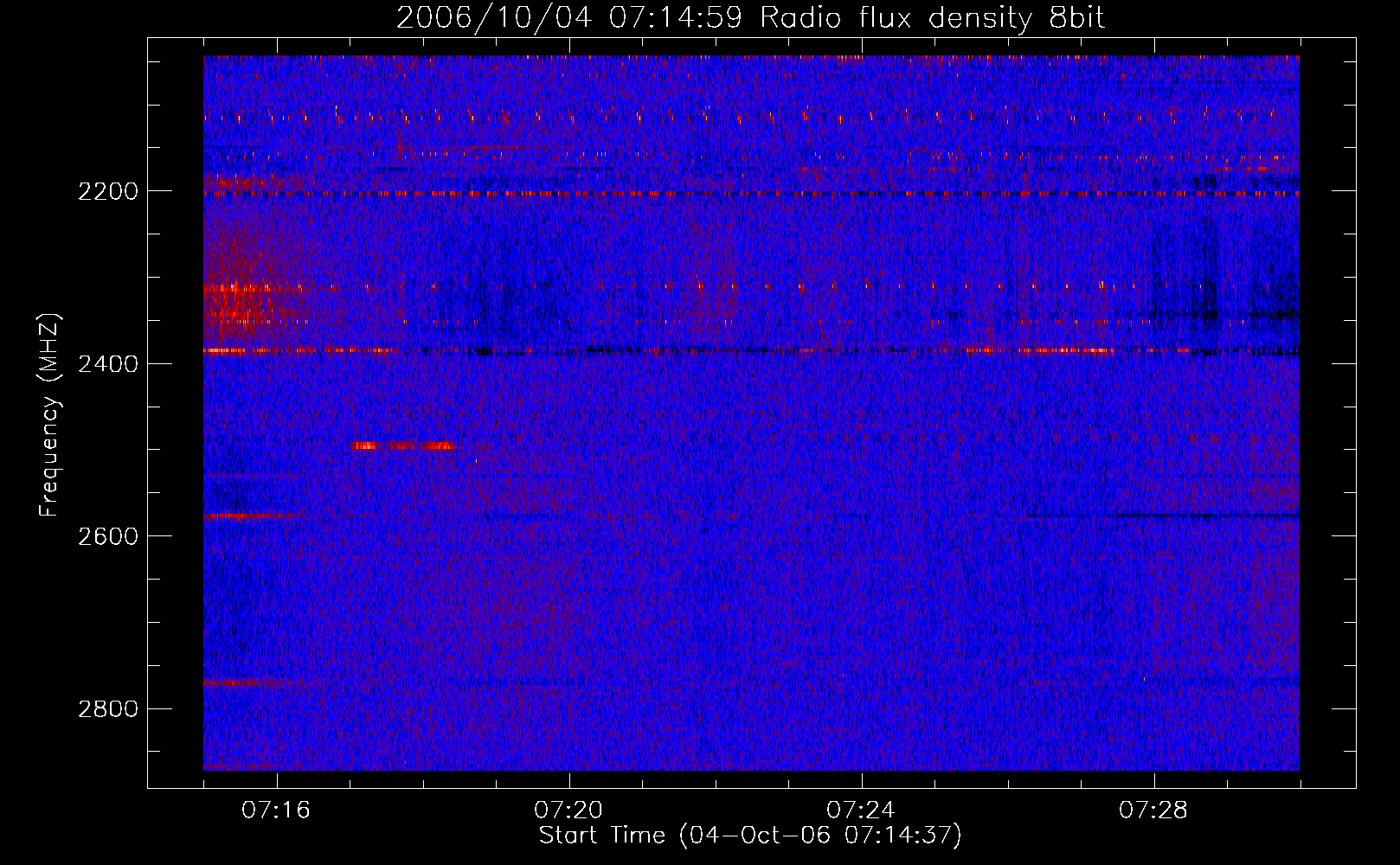Click the 2200 frequency tick label
The image size is (1400, 865).
click(107, 191)
